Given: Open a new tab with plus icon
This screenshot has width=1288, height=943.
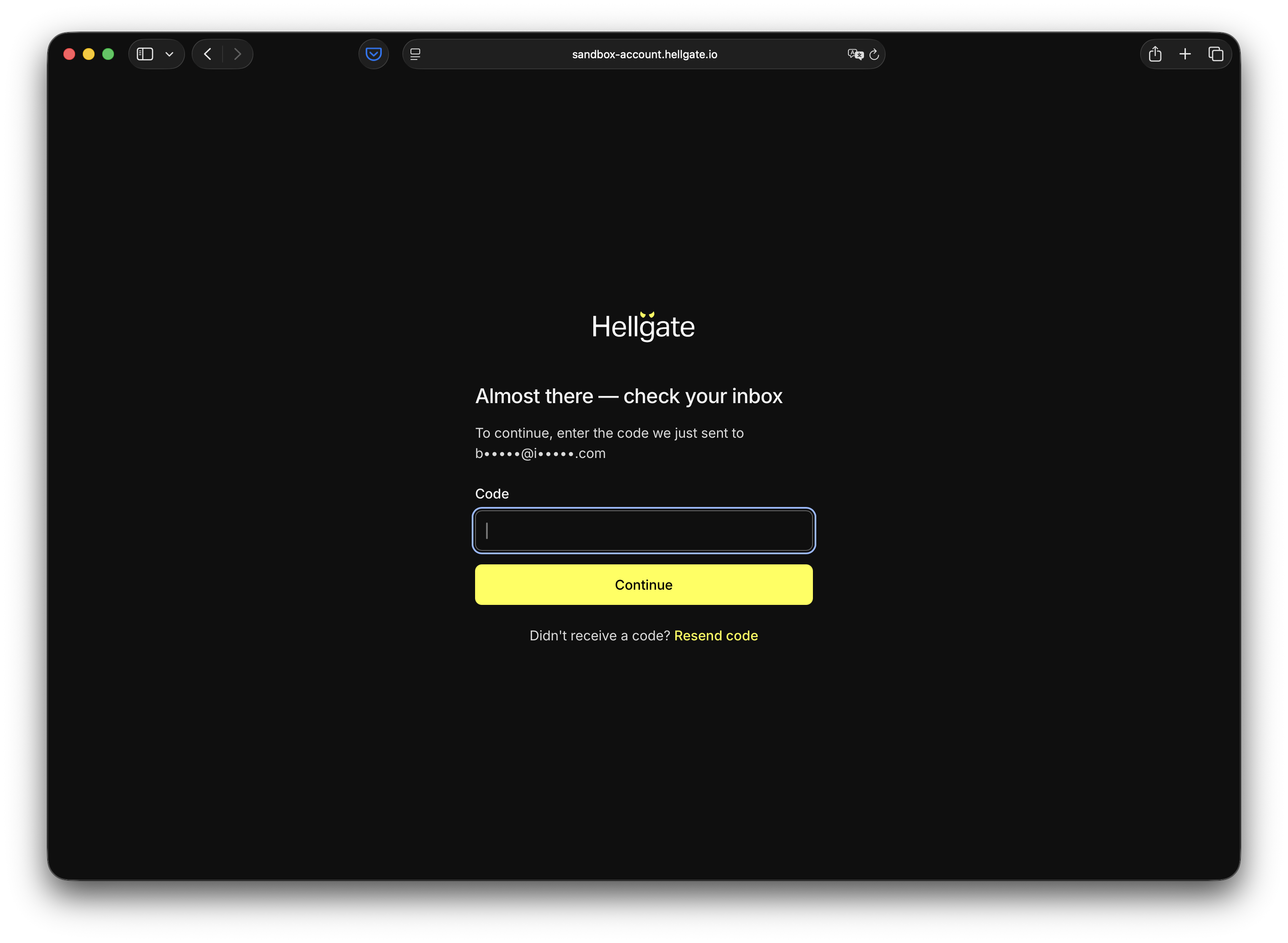Looking at the screenshot, I should (x=1185, y=54).
